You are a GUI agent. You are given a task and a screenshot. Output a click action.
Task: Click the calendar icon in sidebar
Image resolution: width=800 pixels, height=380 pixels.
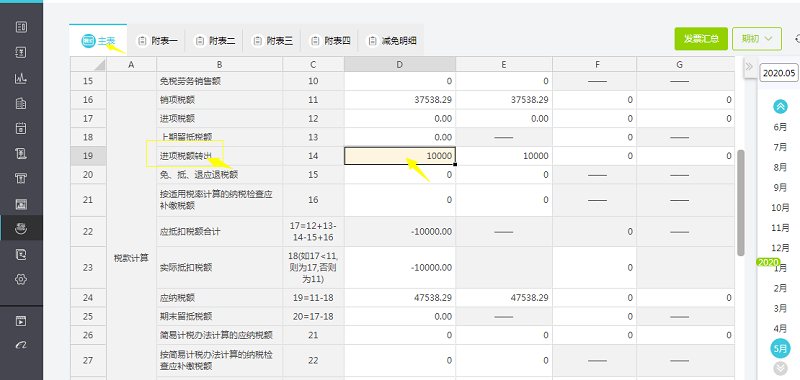[x=21, y=128]
